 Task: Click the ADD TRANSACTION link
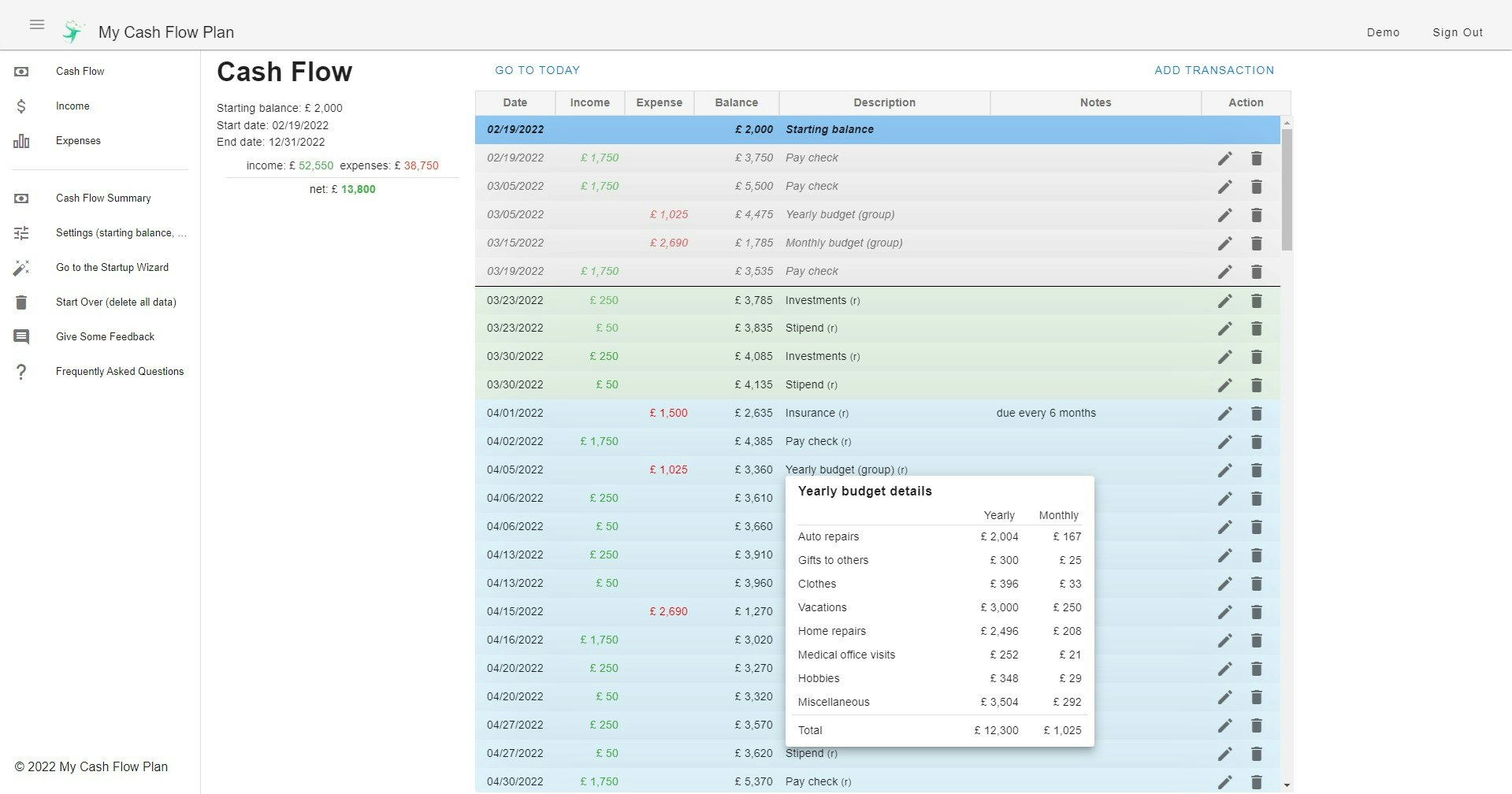(1213, 70)
